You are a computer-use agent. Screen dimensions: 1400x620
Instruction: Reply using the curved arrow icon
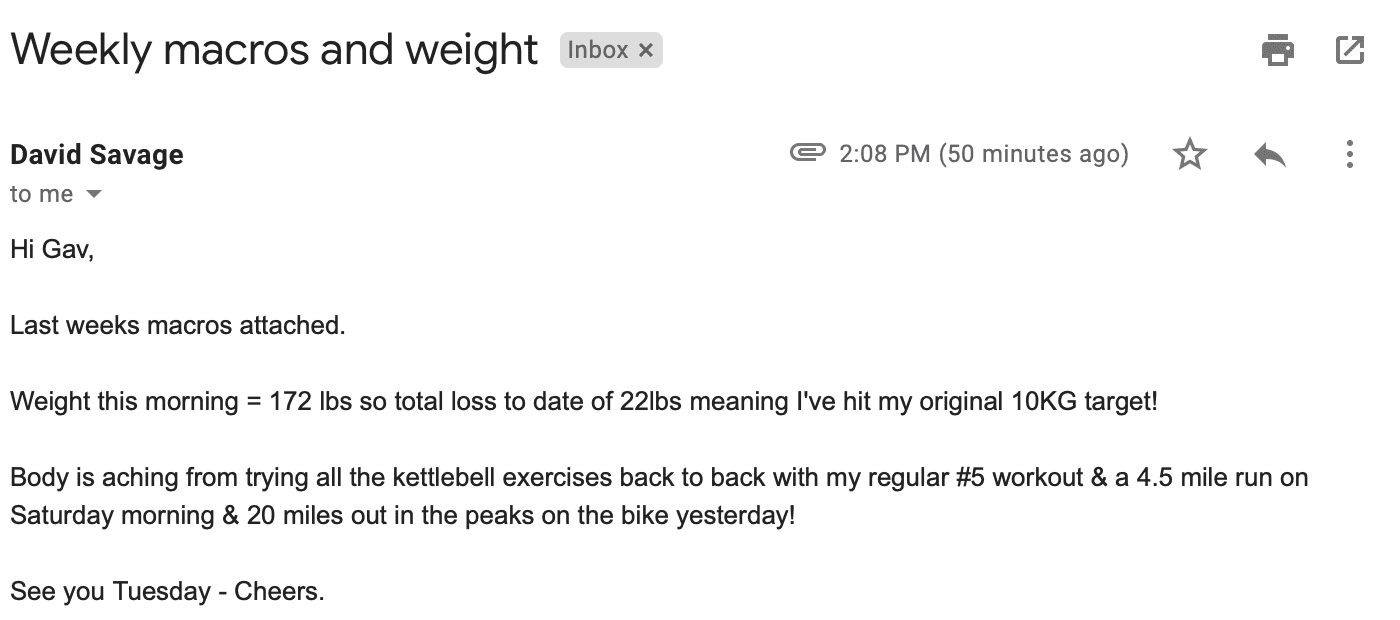(1269, 154)
